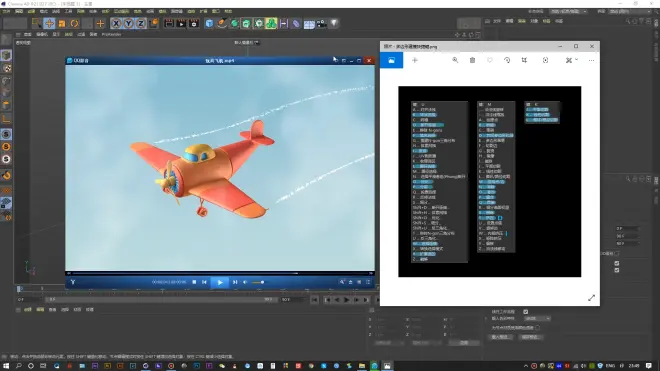660x371 pixels.
Task: Rotate the image in Photos app
Action: click(507, 60)
